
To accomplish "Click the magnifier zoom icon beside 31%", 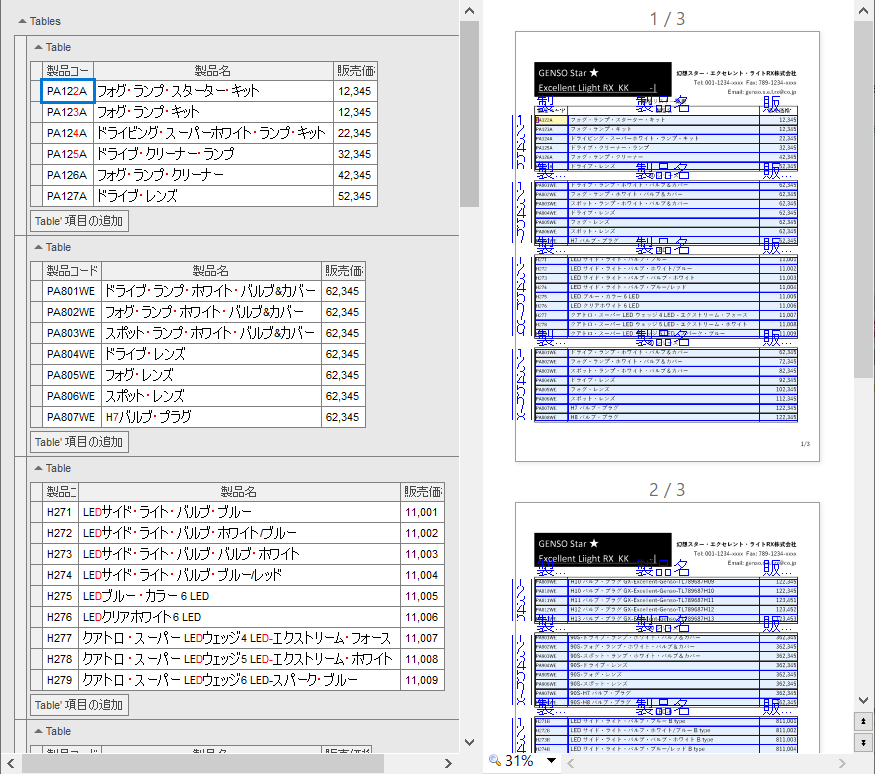I will click(494, 760).
